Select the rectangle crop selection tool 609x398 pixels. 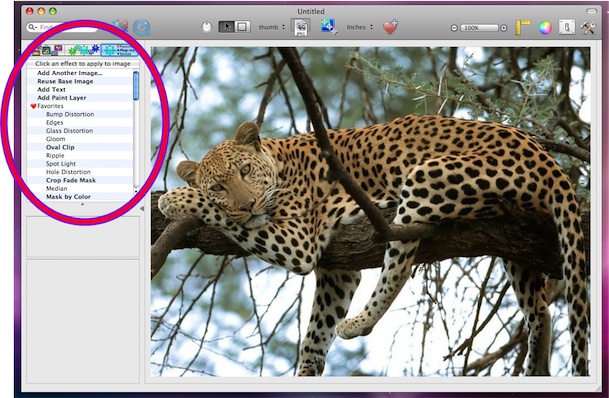[242, 26]
